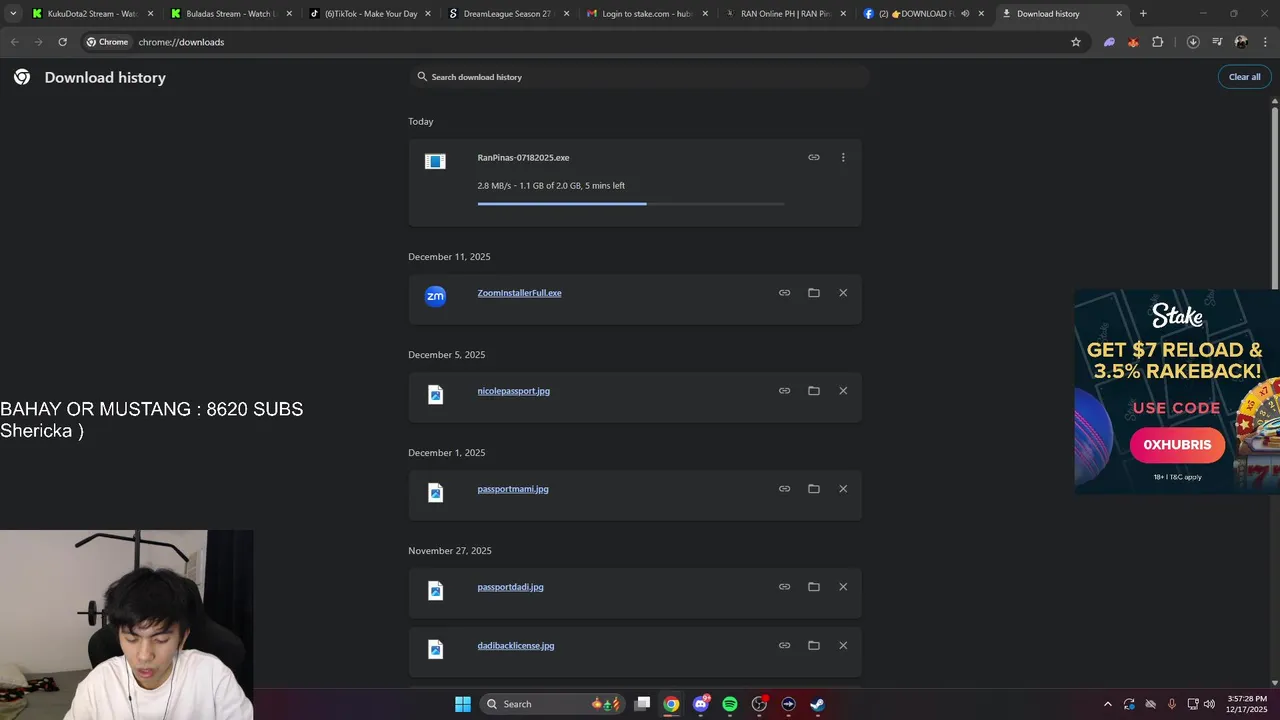Go back to the previous page
The image size is (1280, 720).
(14, 42)
